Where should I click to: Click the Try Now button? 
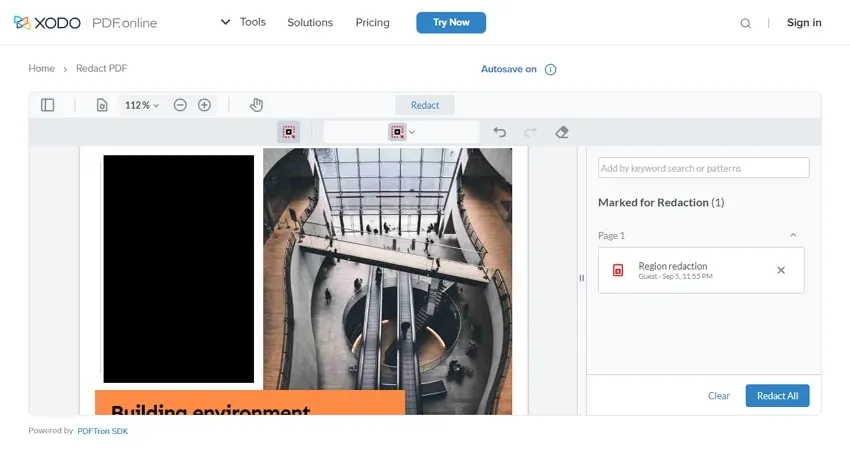451,23
